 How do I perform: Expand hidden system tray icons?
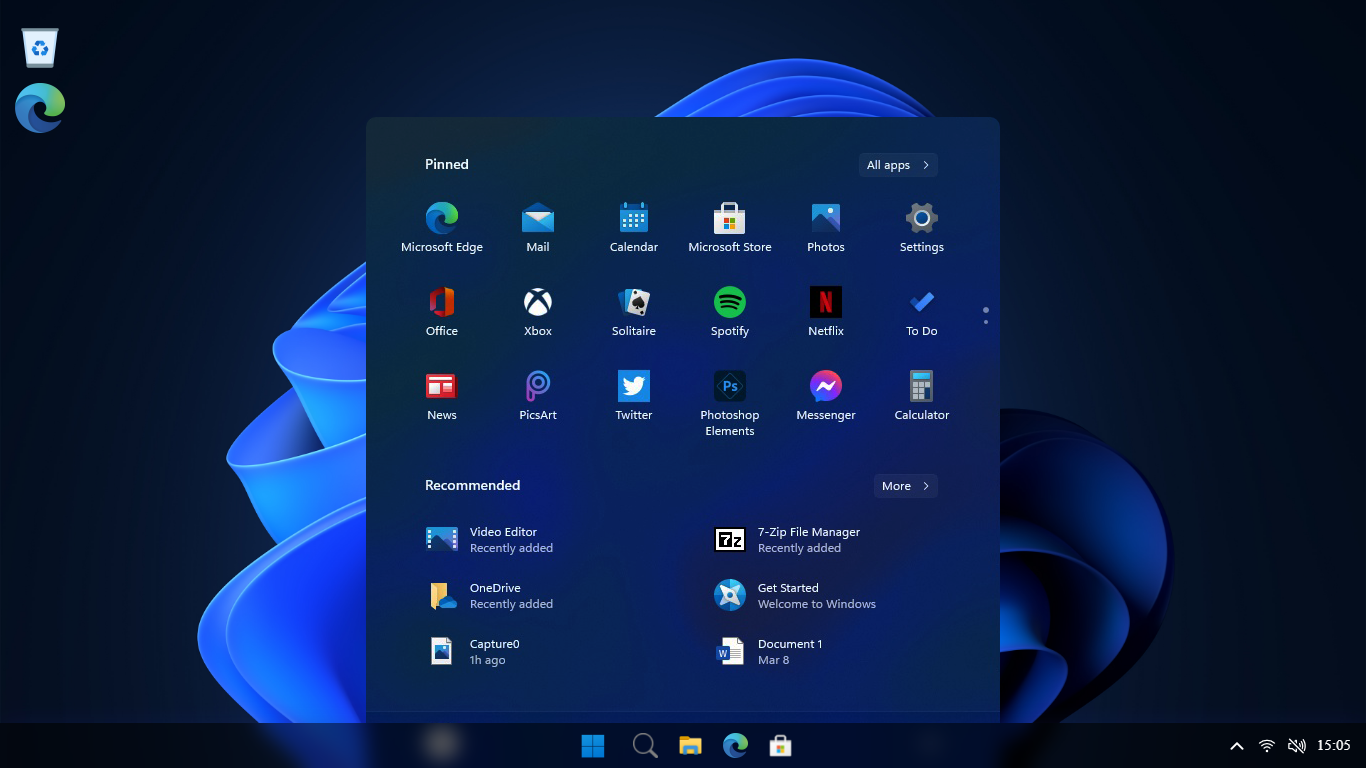(x=1237, y=746)
